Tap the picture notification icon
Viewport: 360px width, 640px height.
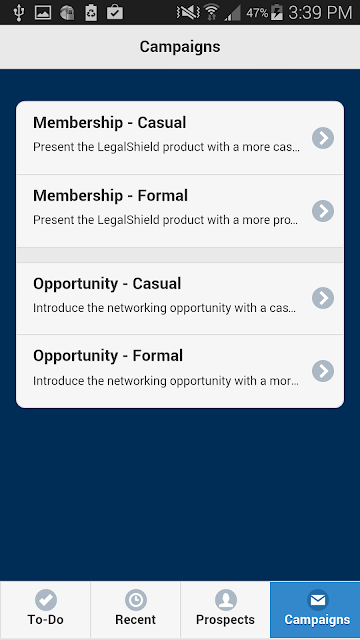(43, 12)
